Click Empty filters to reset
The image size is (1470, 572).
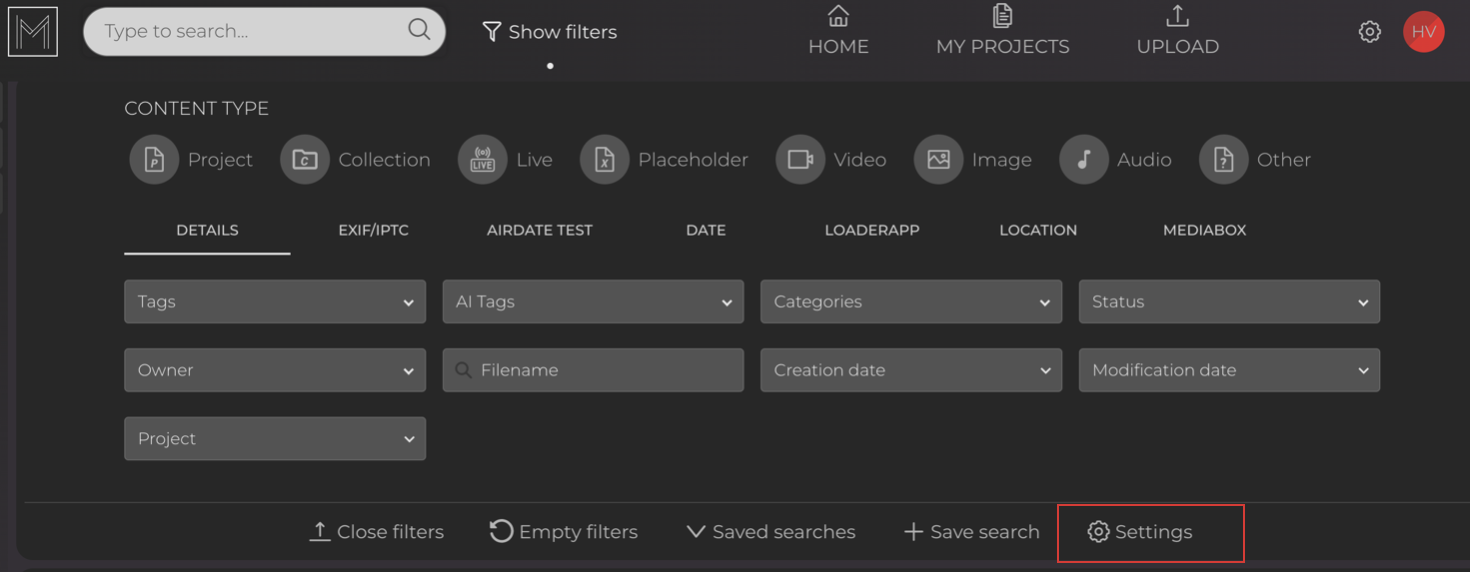[x=564, y=532]
